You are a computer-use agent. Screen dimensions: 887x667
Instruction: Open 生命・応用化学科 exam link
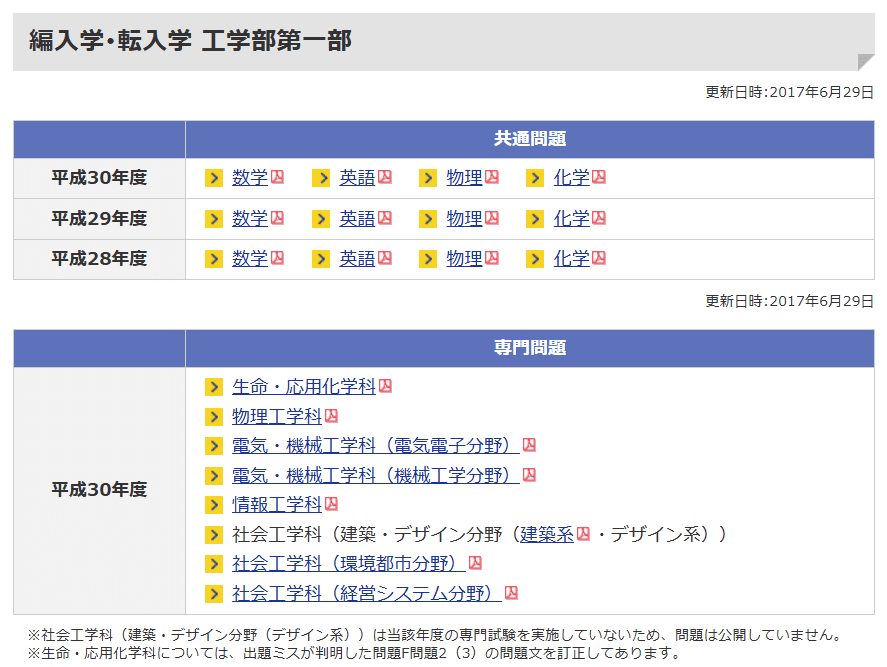[304, 387]
